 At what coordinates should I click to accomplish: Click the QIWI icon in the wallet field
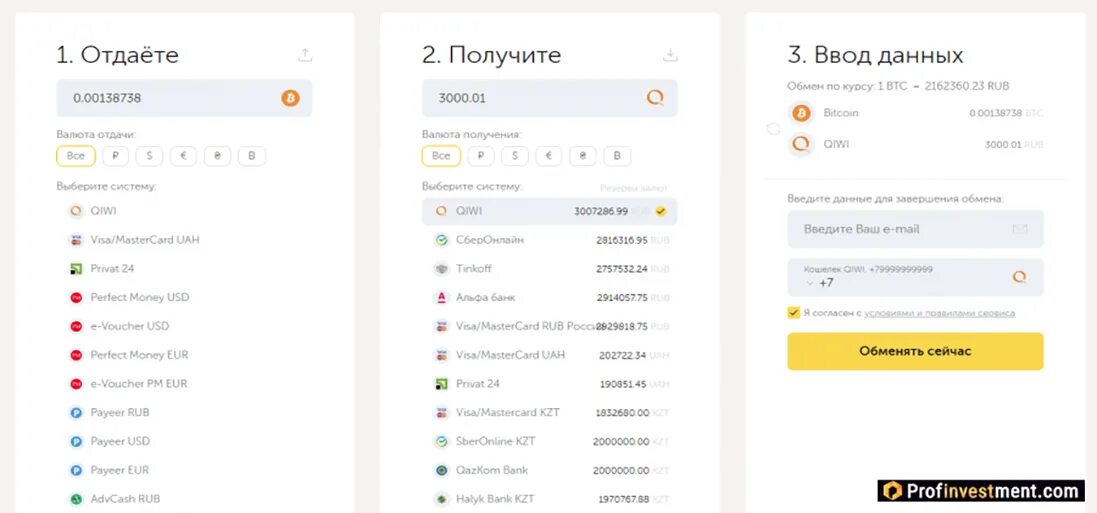[x=1019, y=277]
